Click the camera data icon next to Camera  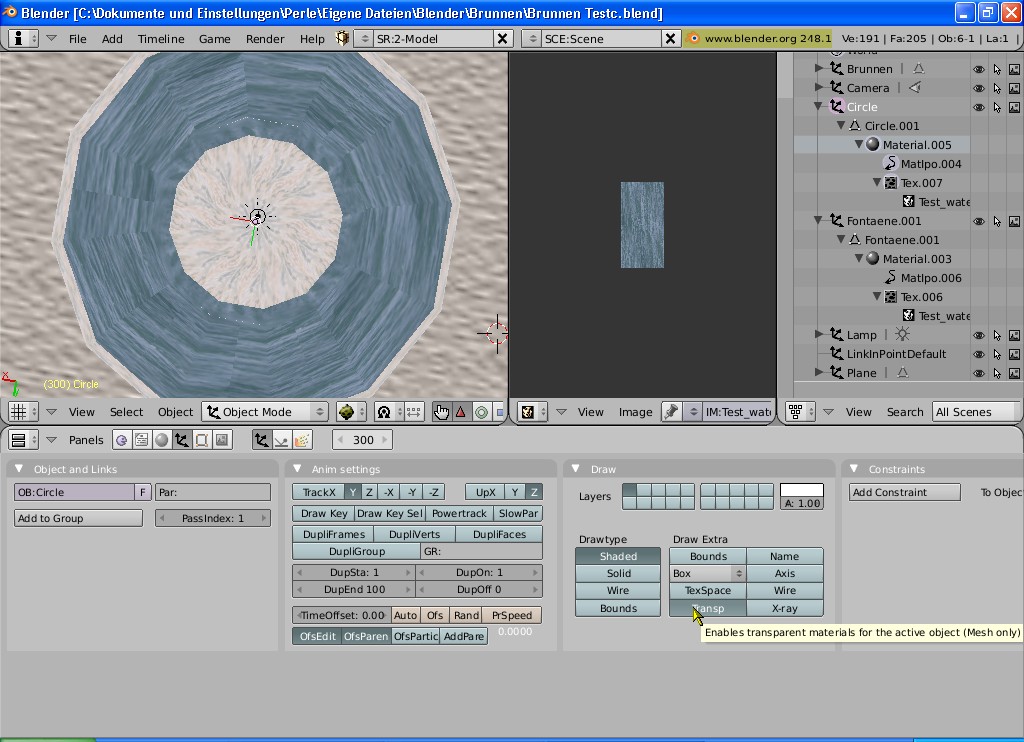point(916,88)
